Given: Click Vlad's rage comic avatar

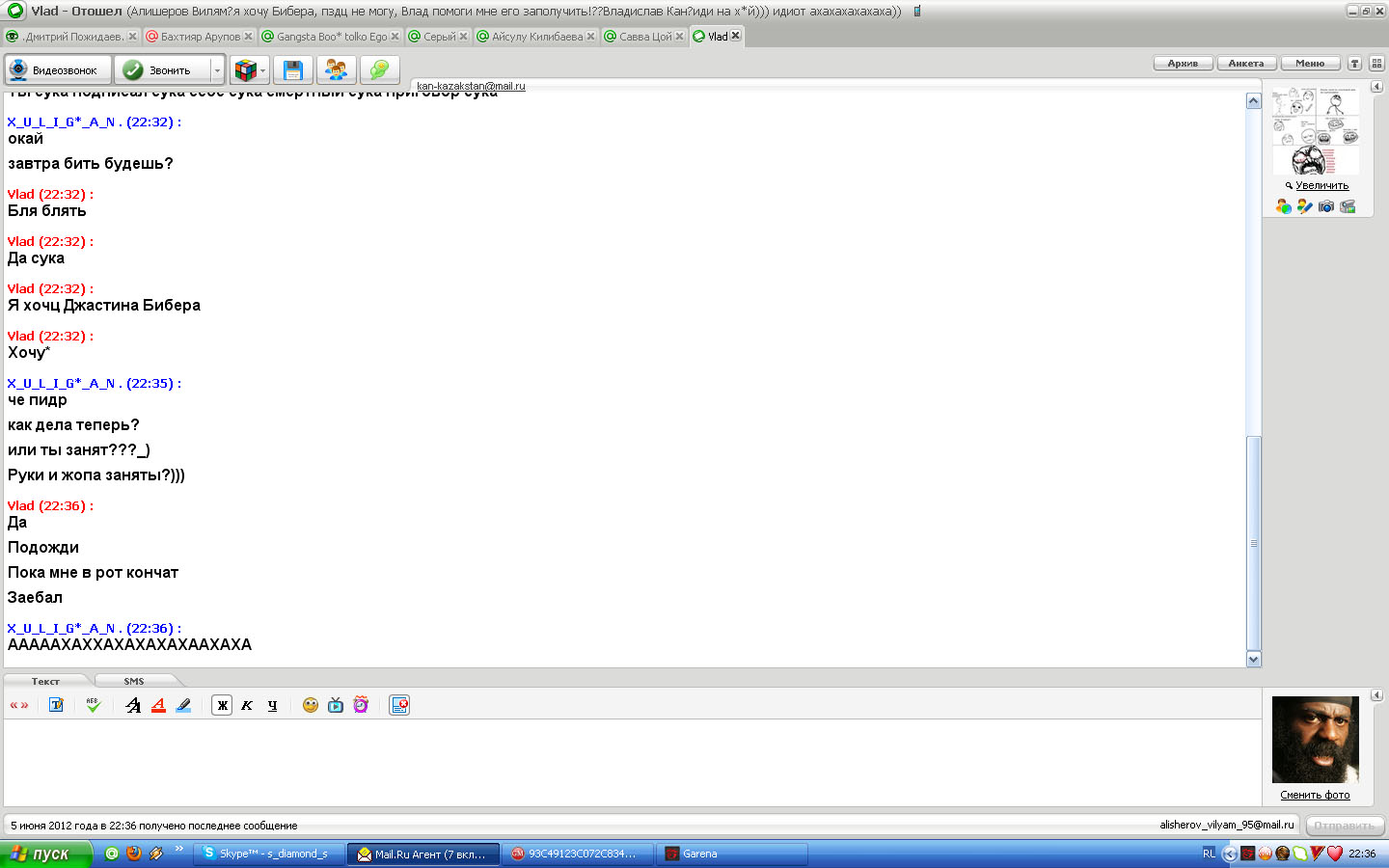Looking at the screenshot, I should (1315, 131).
